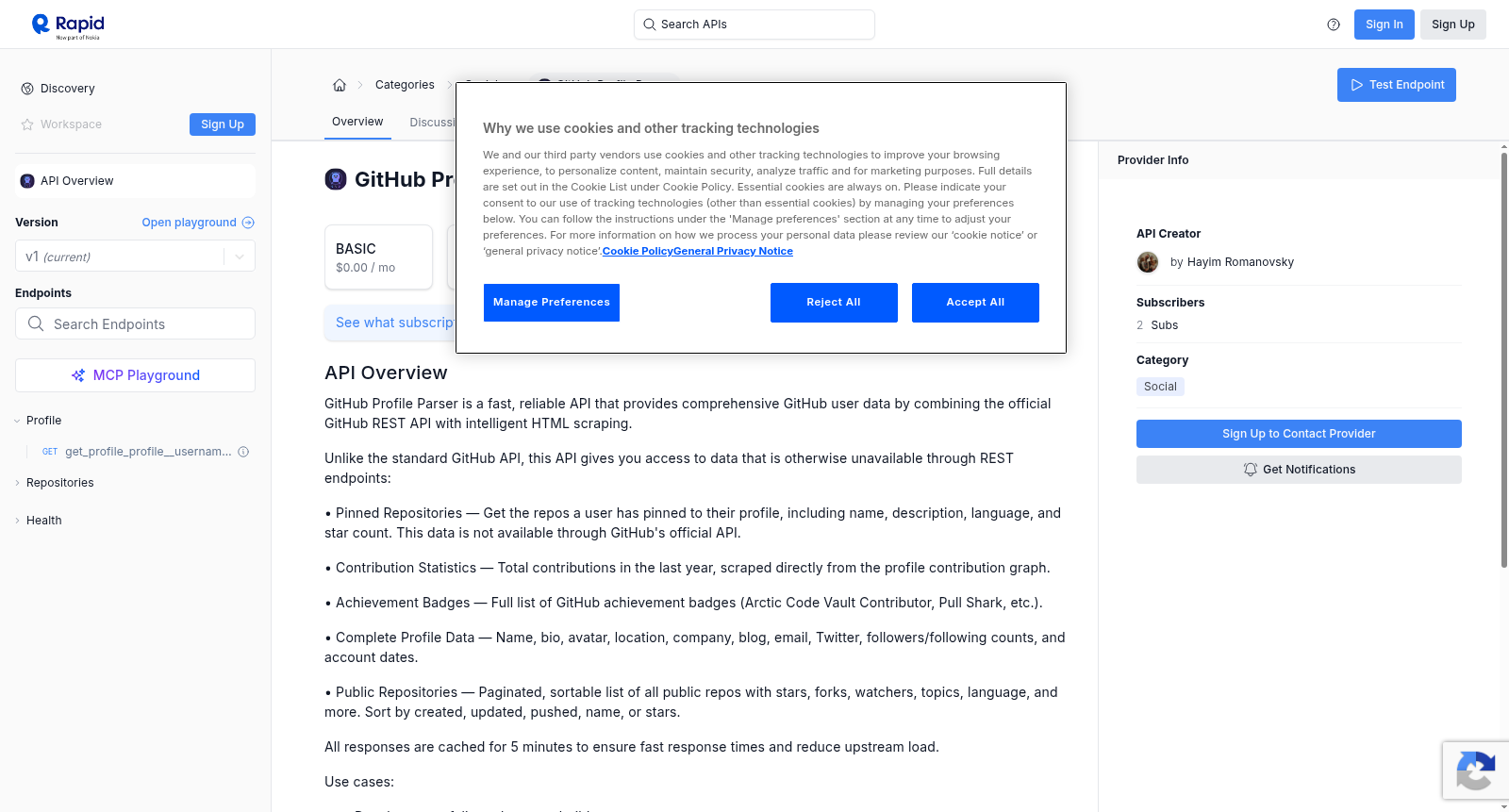Open API Overview in the sidebar
Screen dimensions: 1509x812
click(135, 181)
